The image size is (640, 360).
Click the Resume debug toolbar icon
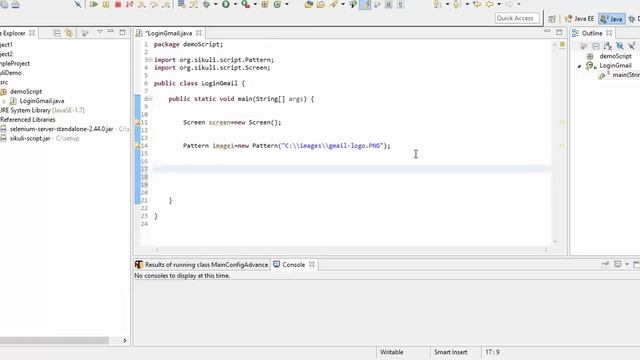(x=94, y=4)
